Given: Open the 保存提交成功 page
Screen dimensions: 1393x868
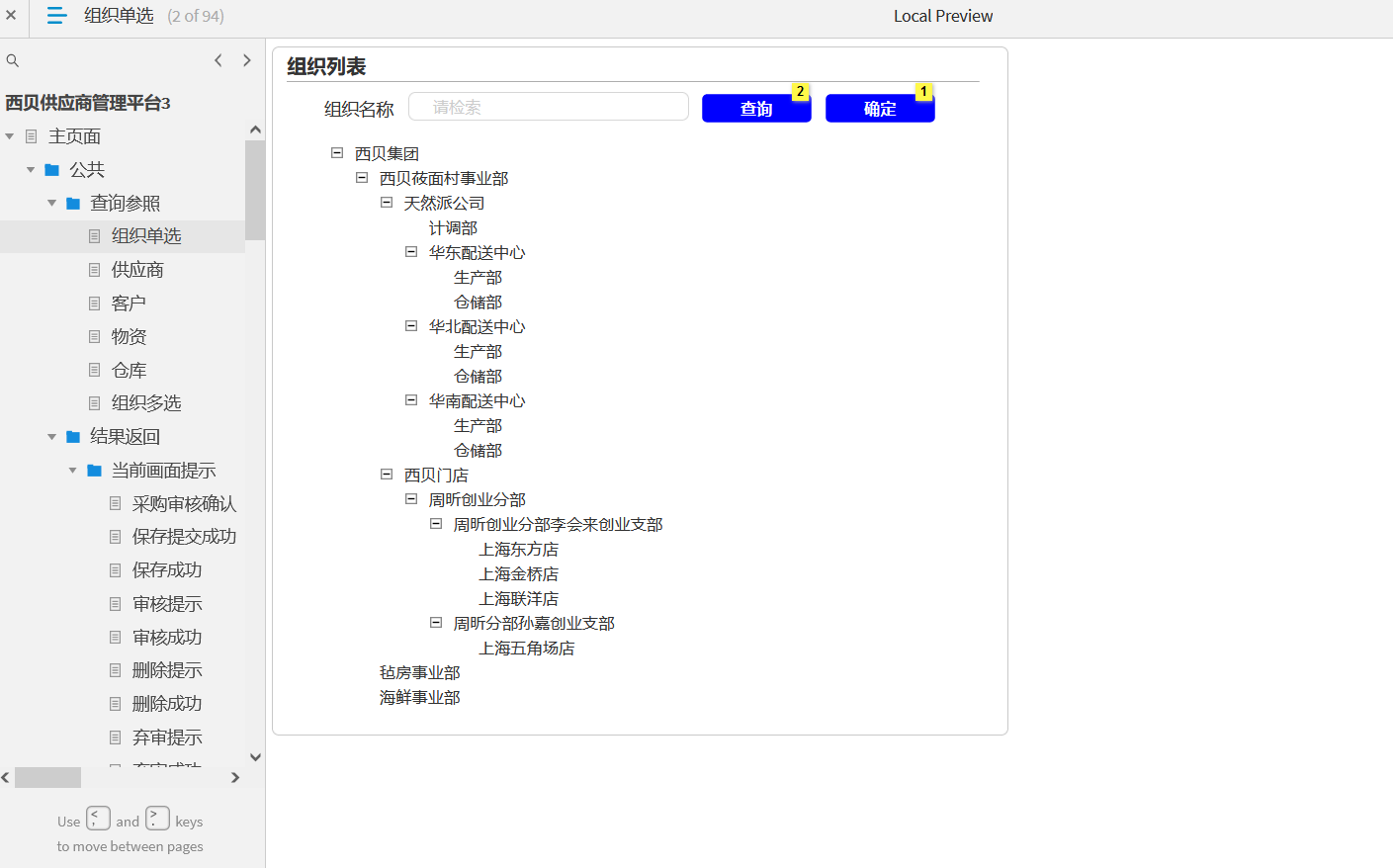Looking at the screenshot, I should [x=185, y=537].
